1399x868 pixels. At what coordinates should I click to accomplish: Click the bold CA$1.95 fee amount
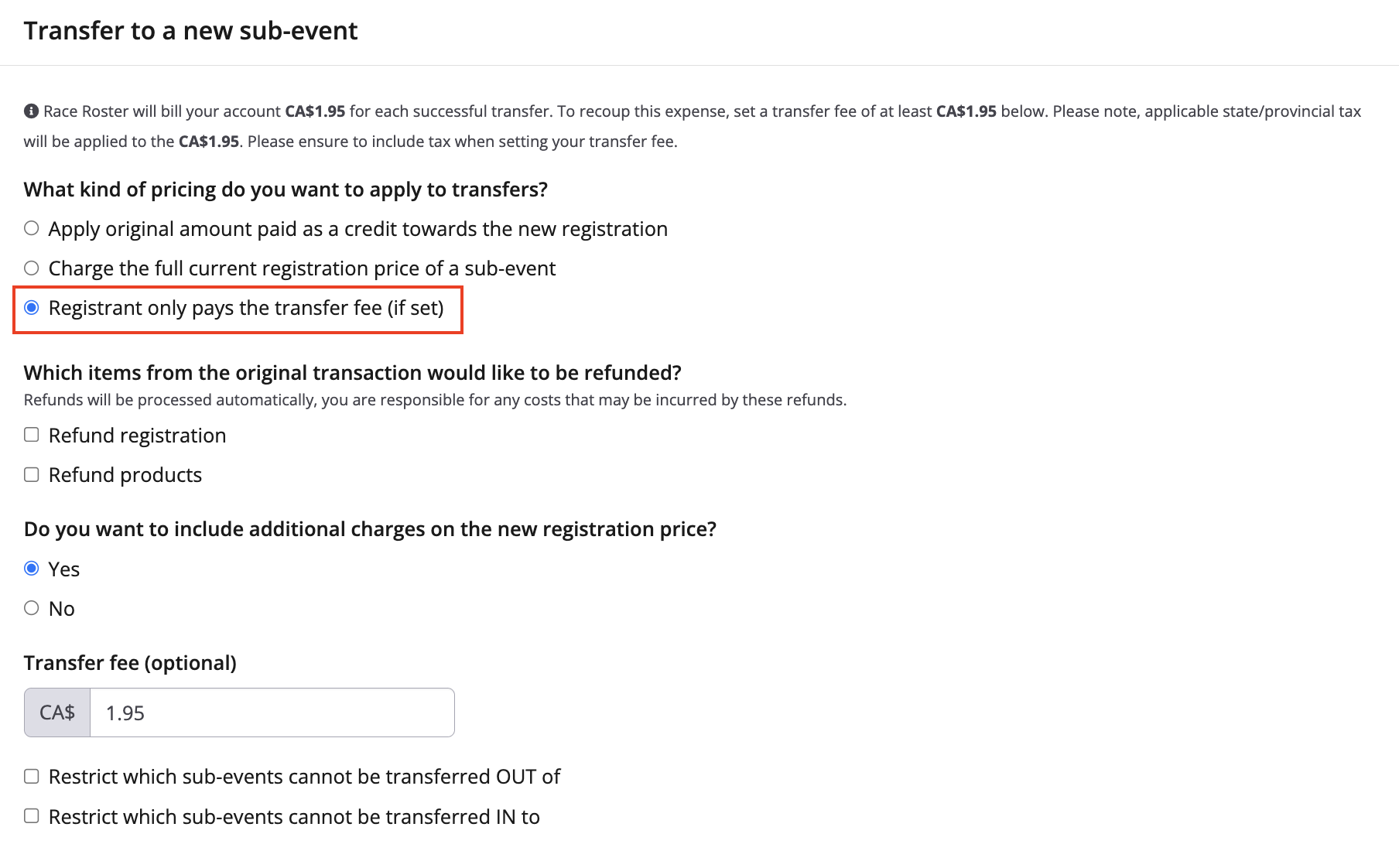pyautogui.click(x=315, y=111)
